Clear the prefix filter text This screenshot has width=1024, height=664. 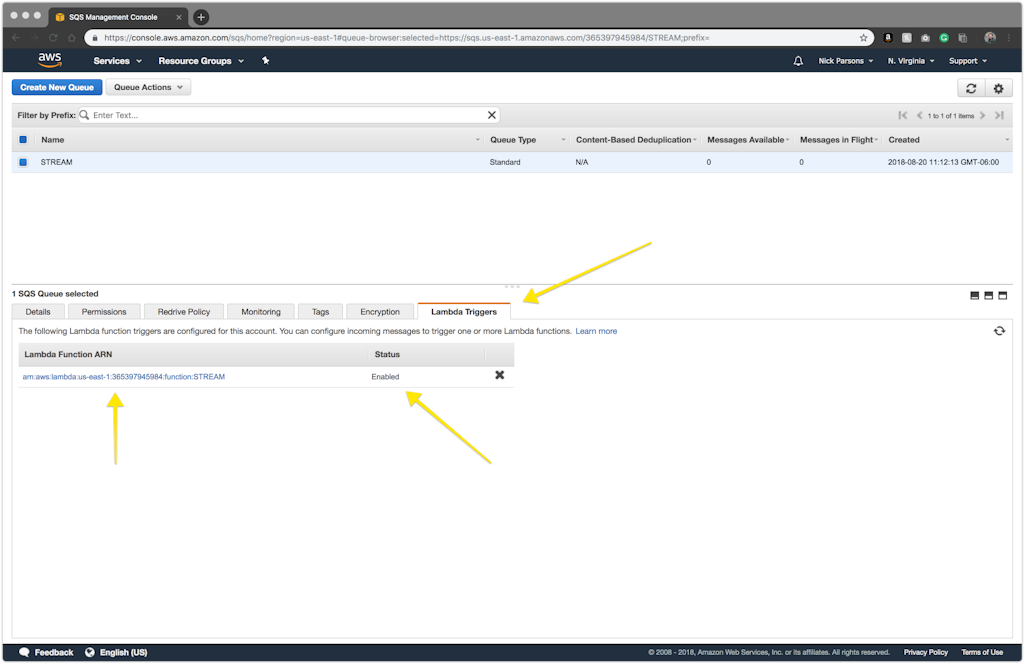click(491, 115)
